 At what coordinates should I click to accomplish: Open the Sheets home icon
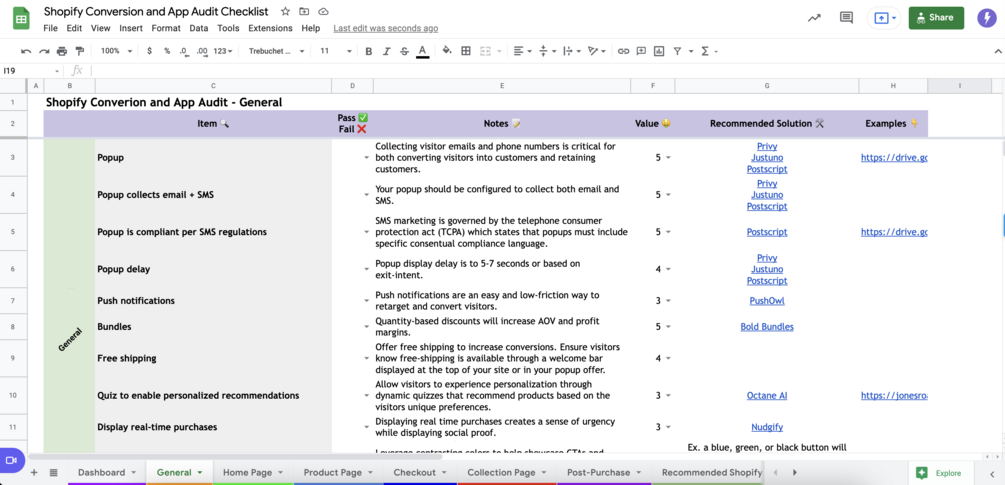[21, 19]
